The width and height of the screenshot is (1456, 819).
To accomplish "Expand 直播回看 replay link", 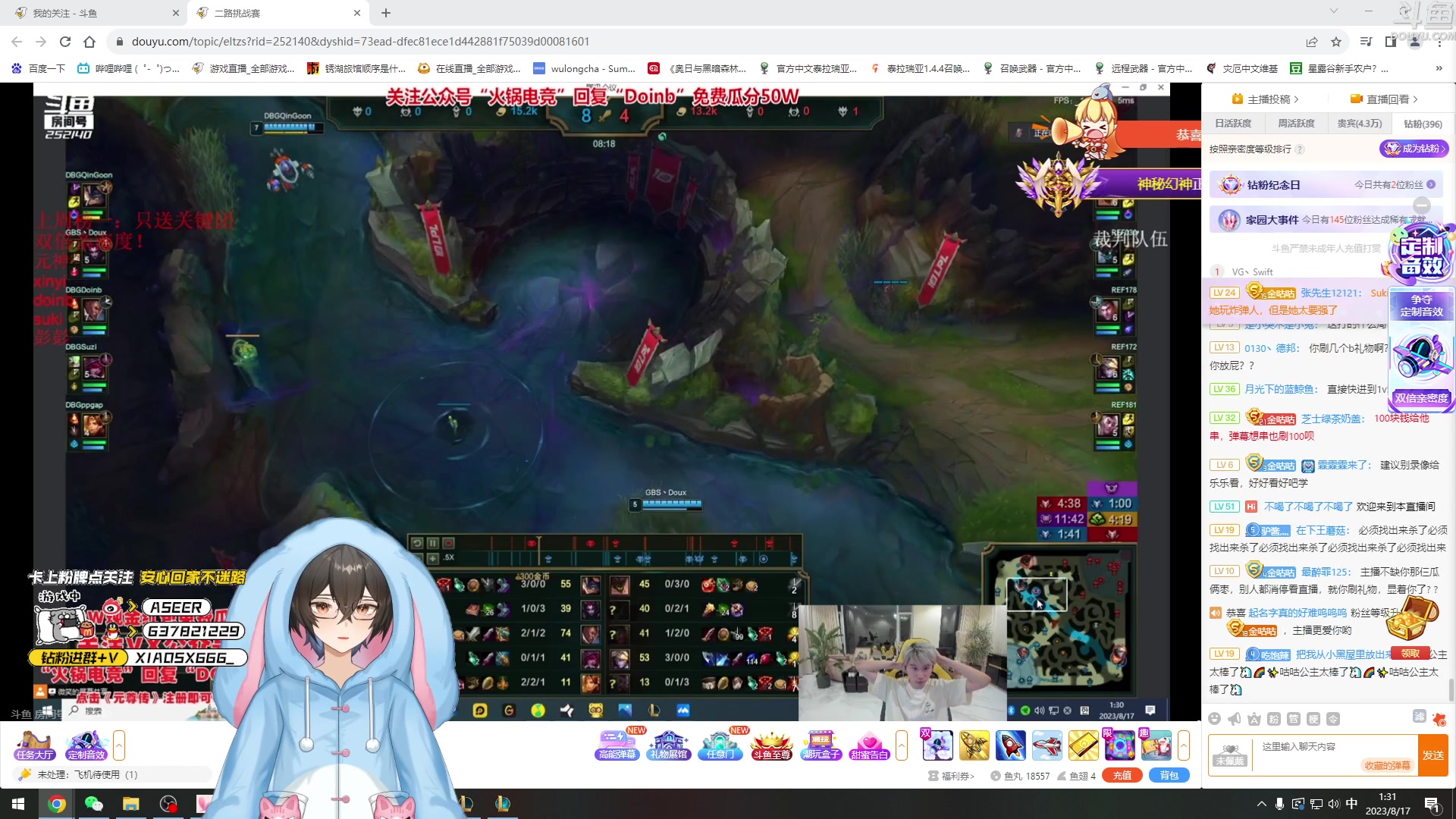I will tap(1384, 99).
